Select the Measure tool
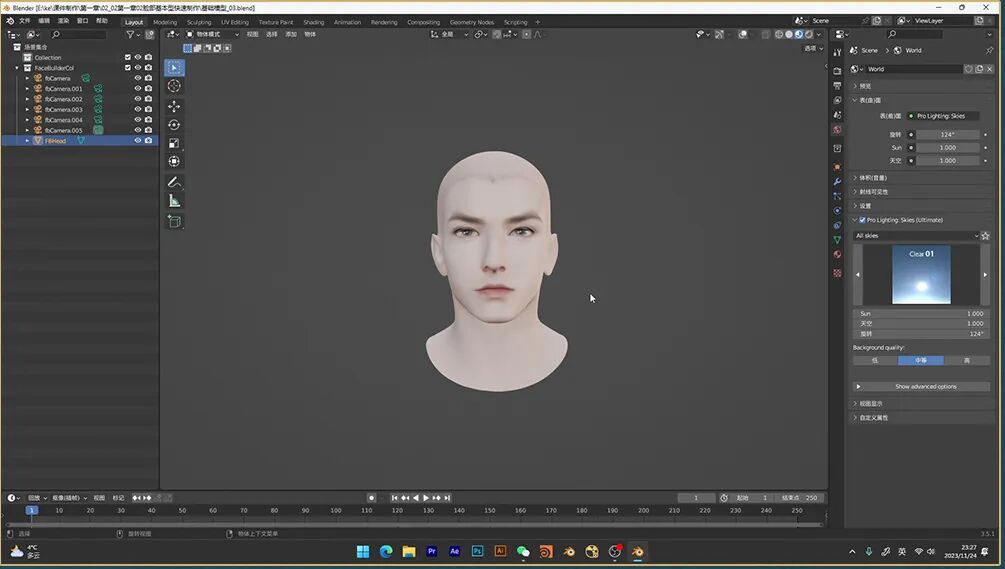The height and width of the screenshot is (569, 1005). (174, 201)
